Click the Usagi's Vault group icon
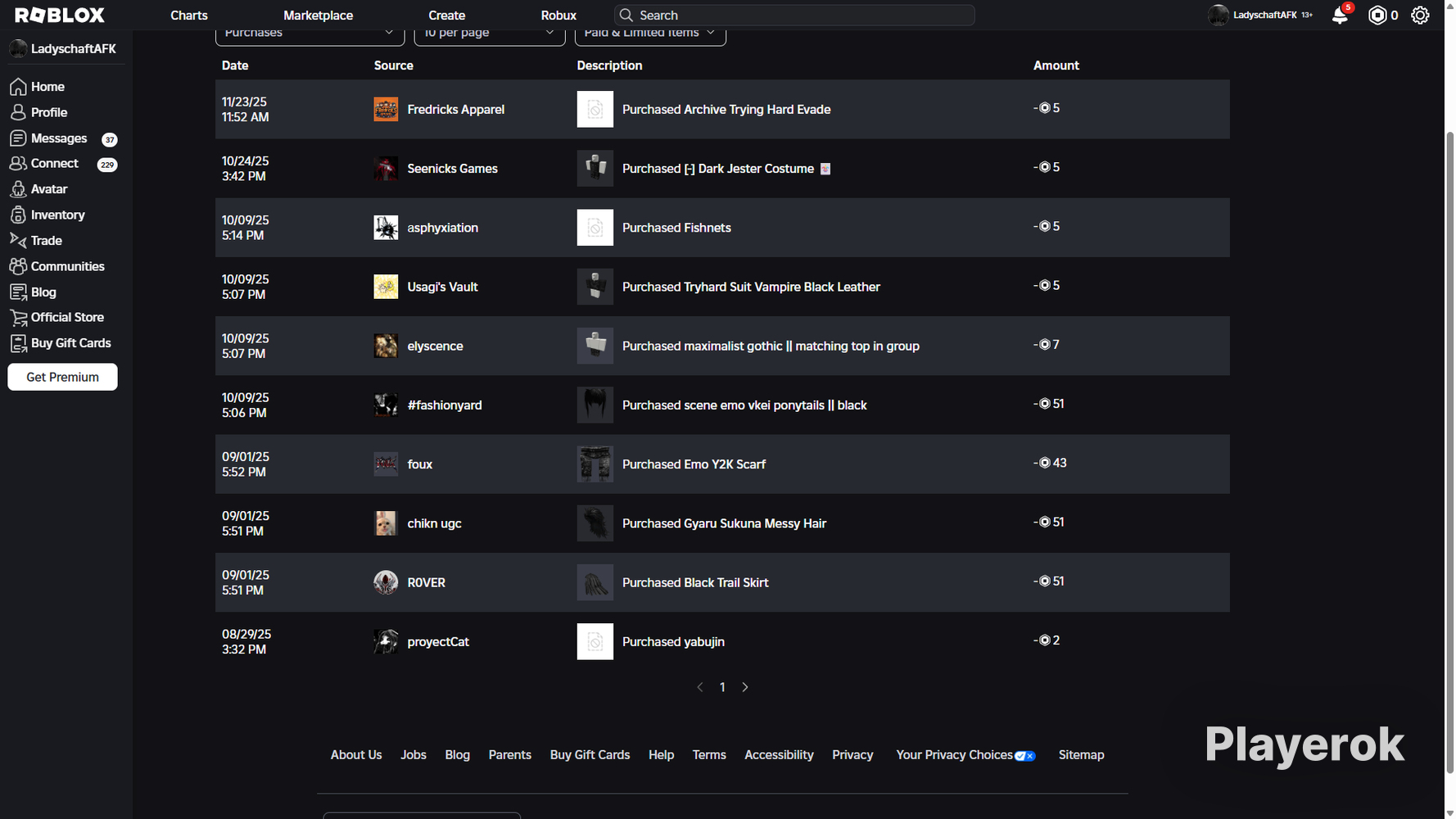1456x819 pixels. coord(386,287)
